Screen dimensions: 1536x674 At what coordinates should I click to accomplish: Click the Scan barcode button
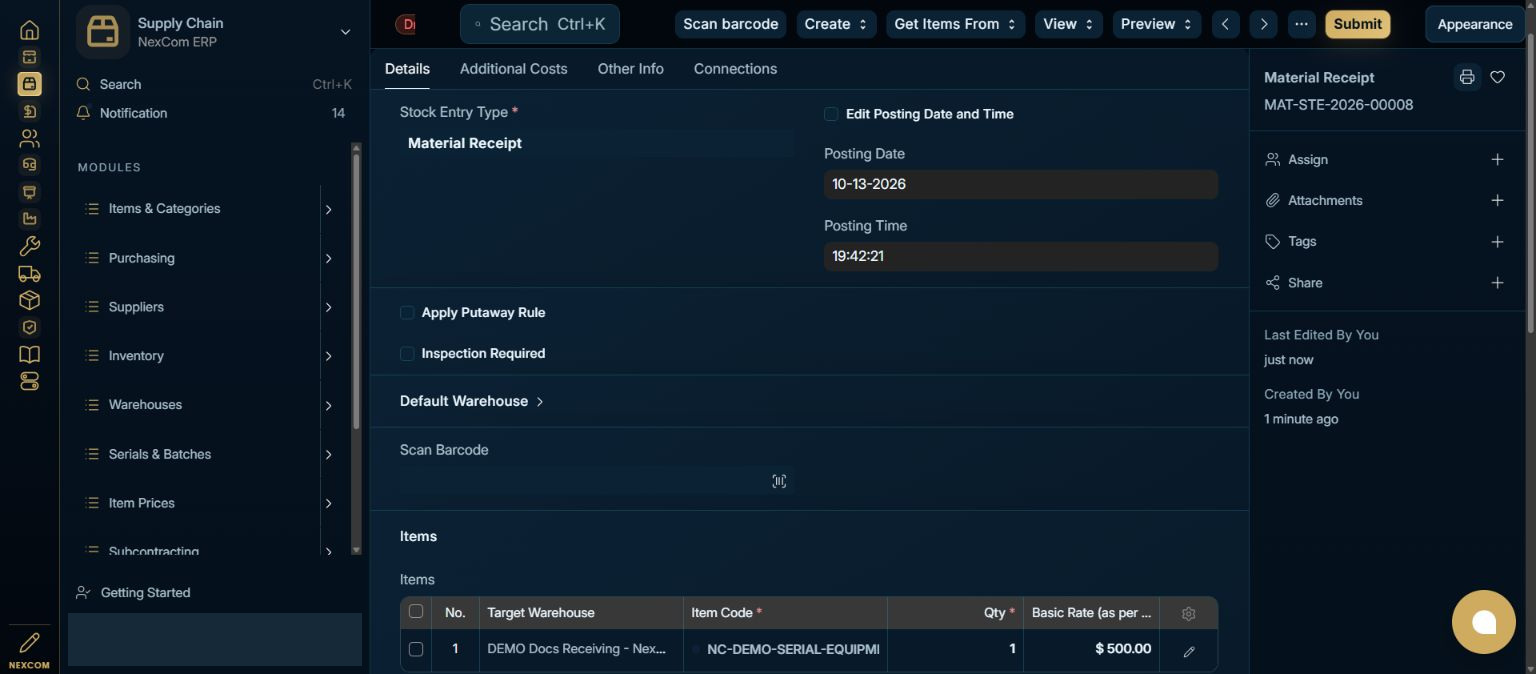pyautogui.click(x=730, y=24)
